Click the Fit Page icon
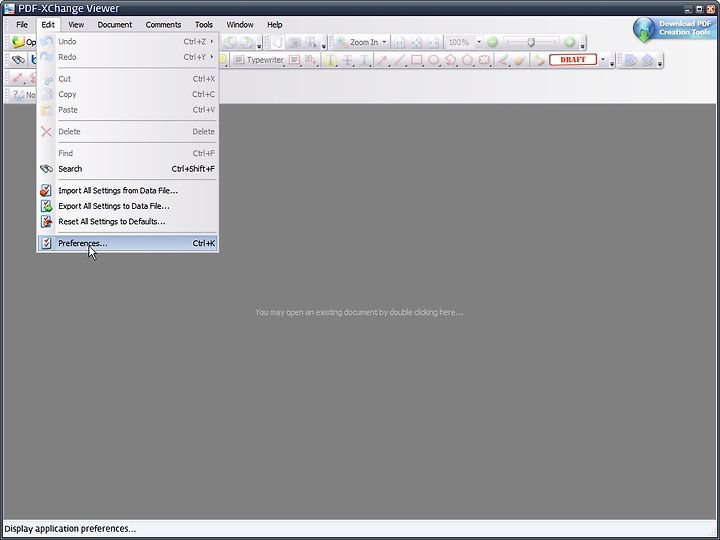Image resolution: width=720 pixels, height=540 pixels. tap(416, 42)
